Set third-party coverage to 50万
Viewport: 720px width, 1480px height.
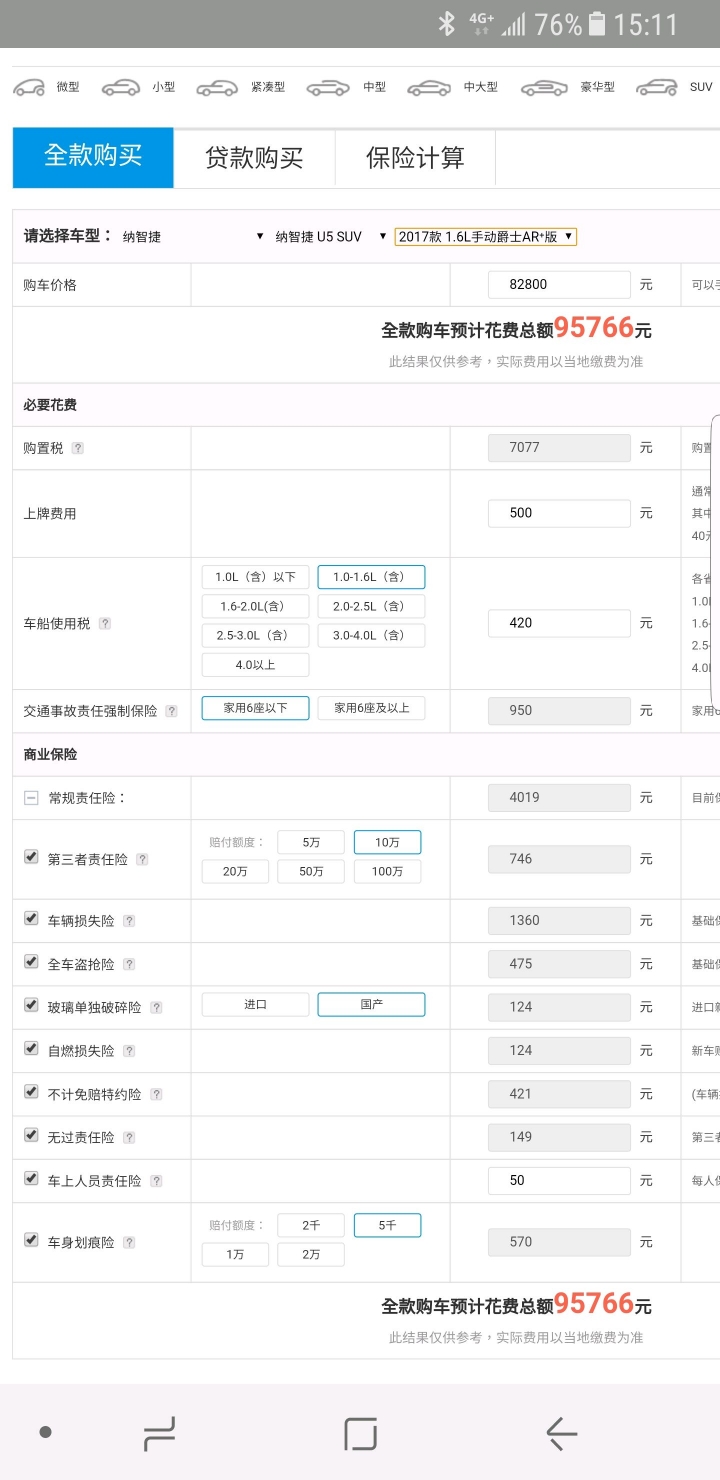pyautogui.click(x=311, y=871)
